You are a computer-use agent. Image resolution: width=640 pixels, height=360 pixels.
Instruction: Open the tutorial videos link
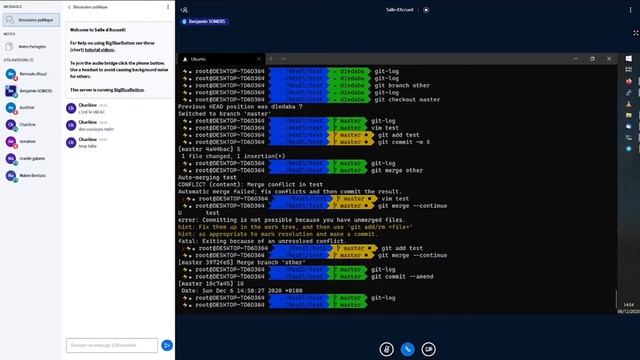pos(100,50)
